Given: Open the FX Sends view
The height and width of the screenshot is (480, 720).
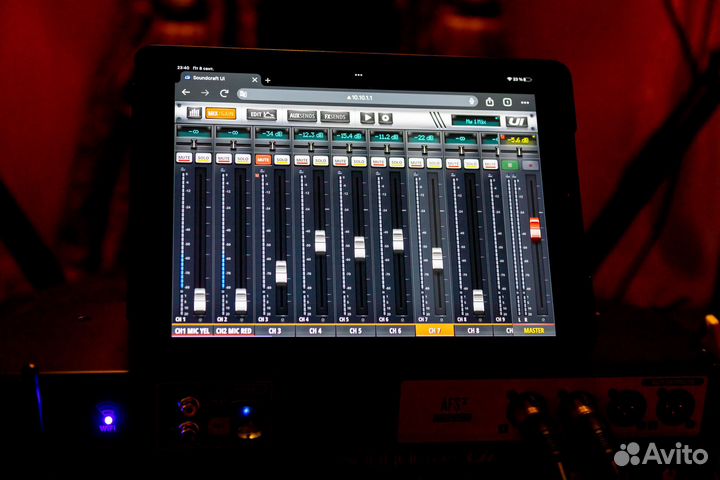Looking at the screenshot, I should tap(335, 117).
